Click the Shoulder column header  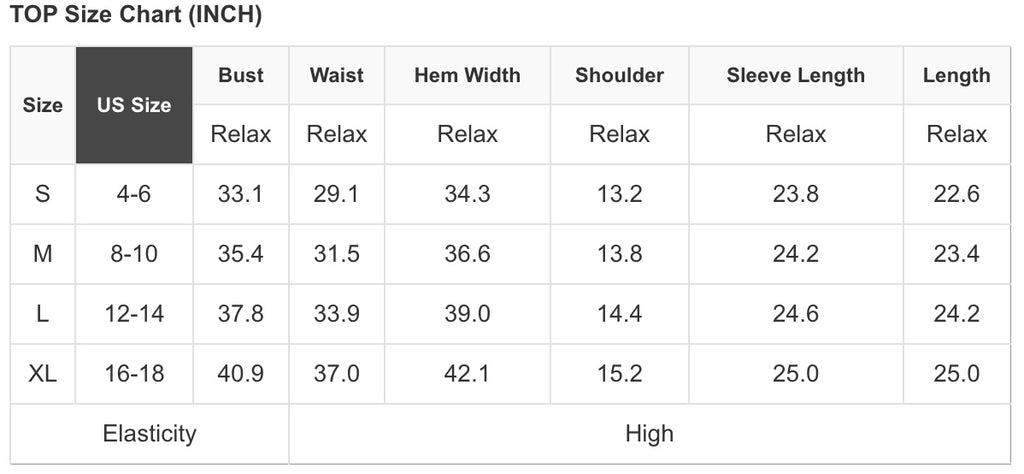(619, 75)
